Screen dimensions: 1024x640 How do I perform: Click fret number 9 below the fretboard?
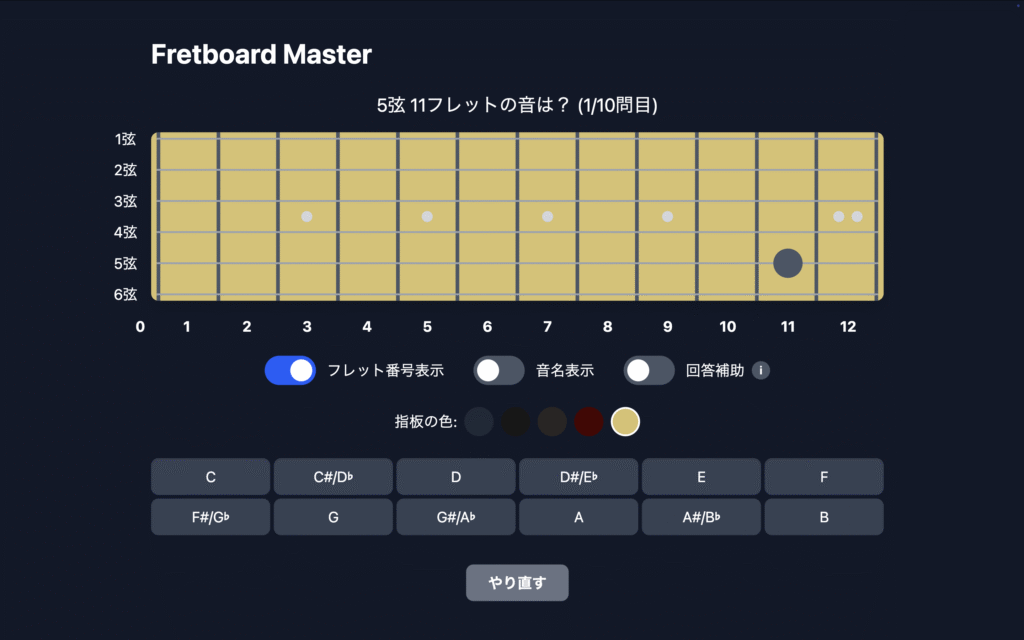tap(667, 327)
